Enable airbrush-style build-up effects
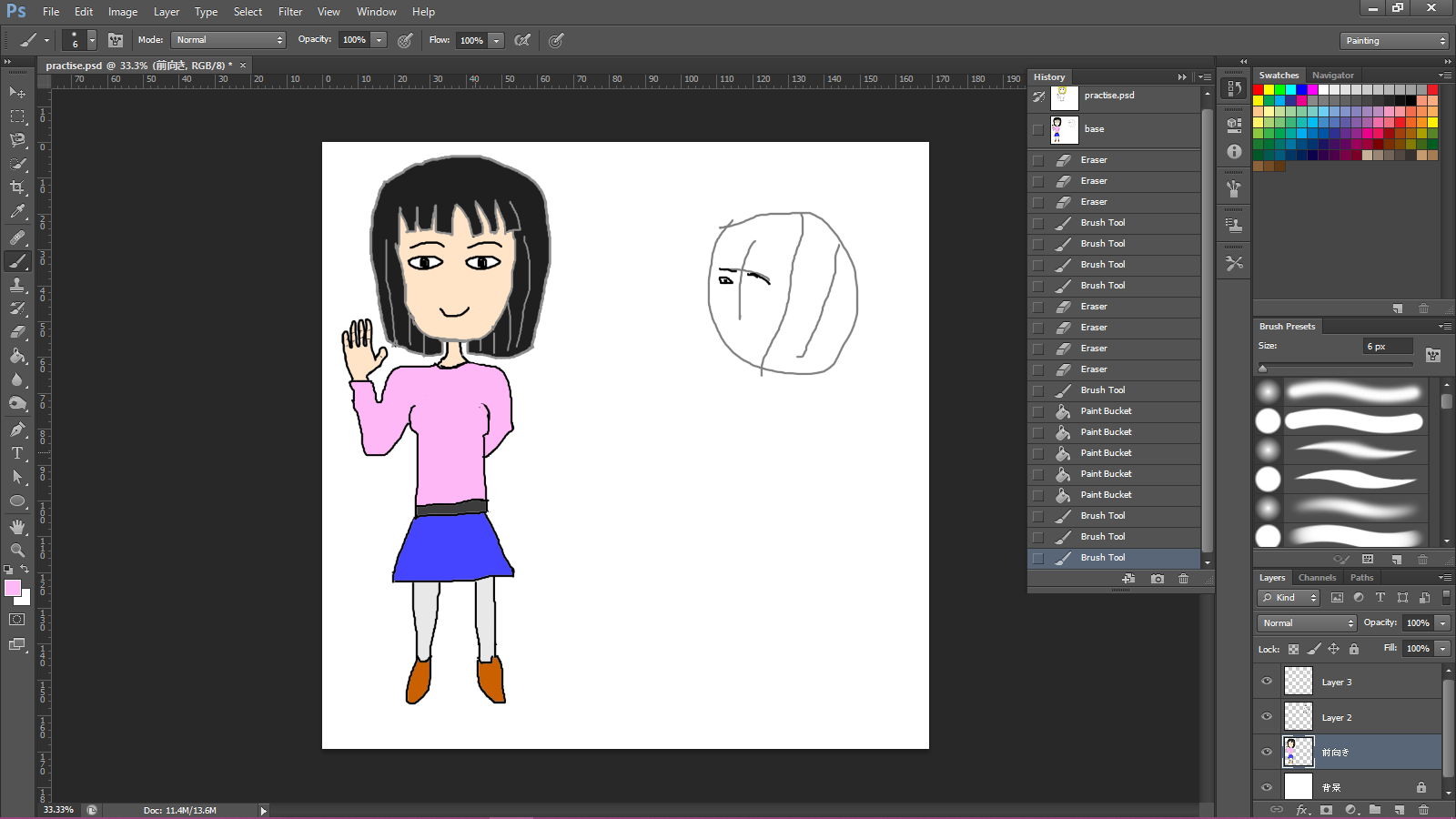Viewport: 1456px width, 819px height. [522, 40]
